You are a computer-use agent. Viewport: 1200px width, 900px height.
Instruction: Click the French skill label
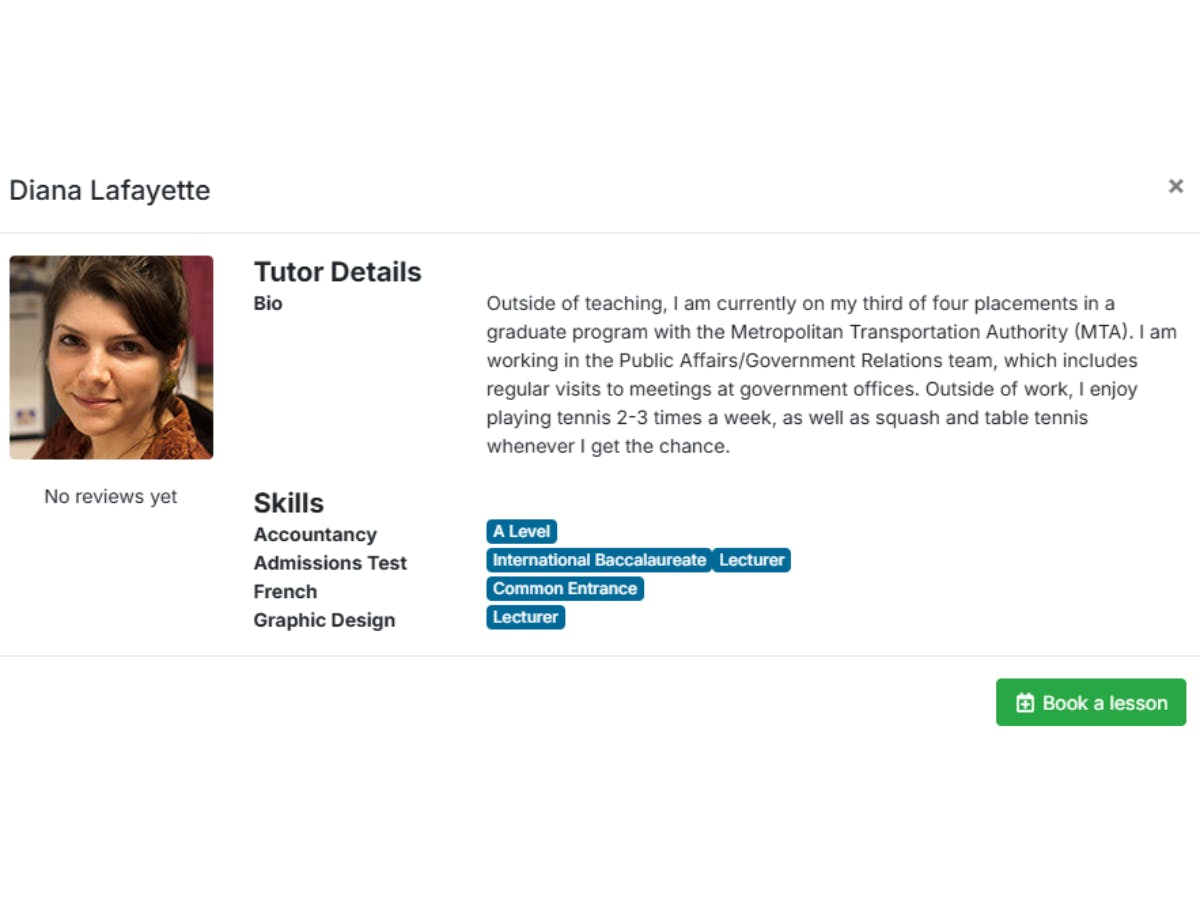(x=285, y=592)
